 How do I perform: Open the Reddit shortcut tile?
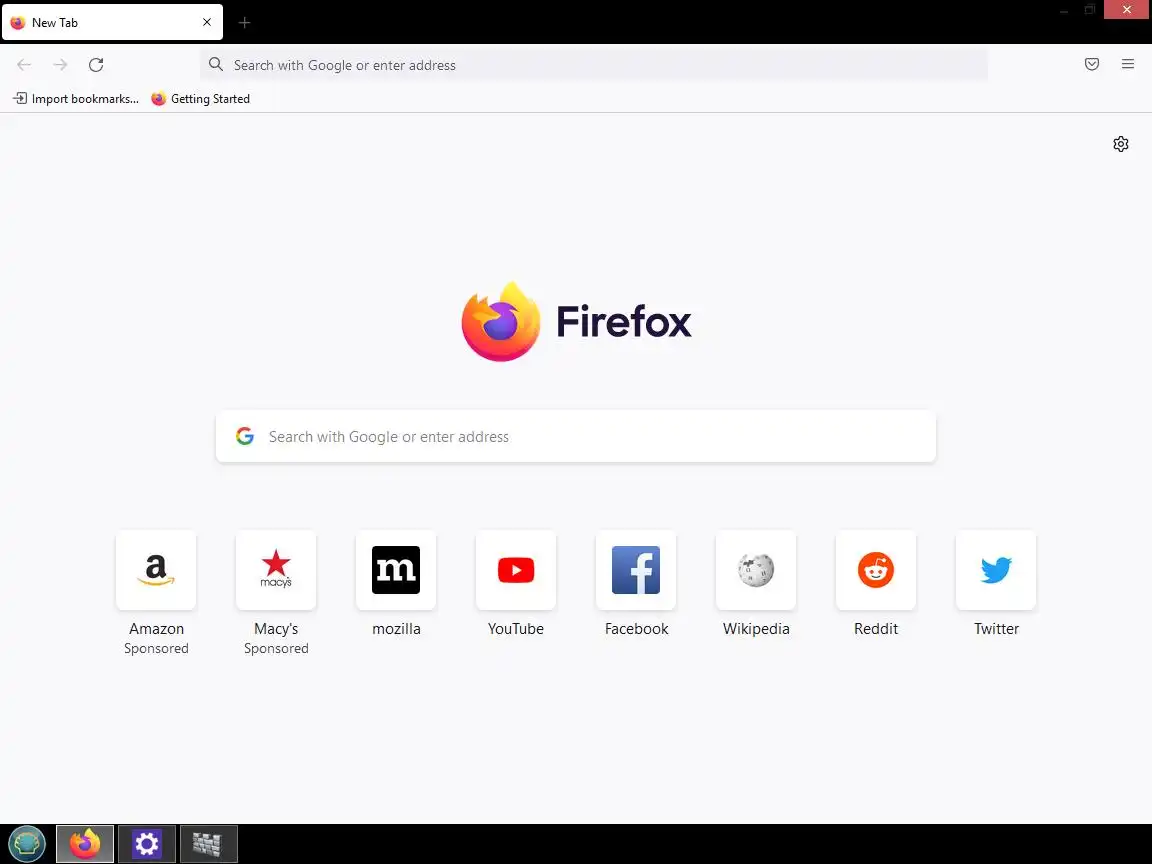[x=876, y=570]
